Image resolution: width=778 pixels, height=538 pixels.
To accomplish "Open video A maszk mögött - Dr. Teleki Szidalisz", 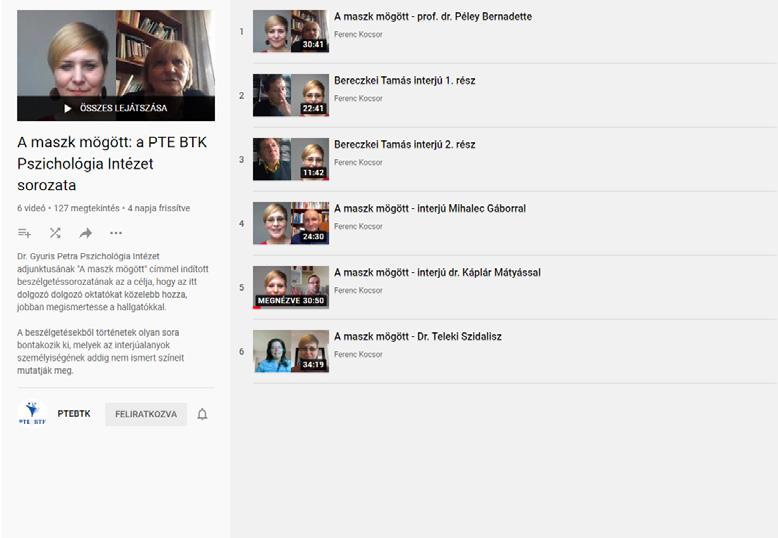I will (x=418, y=336).
